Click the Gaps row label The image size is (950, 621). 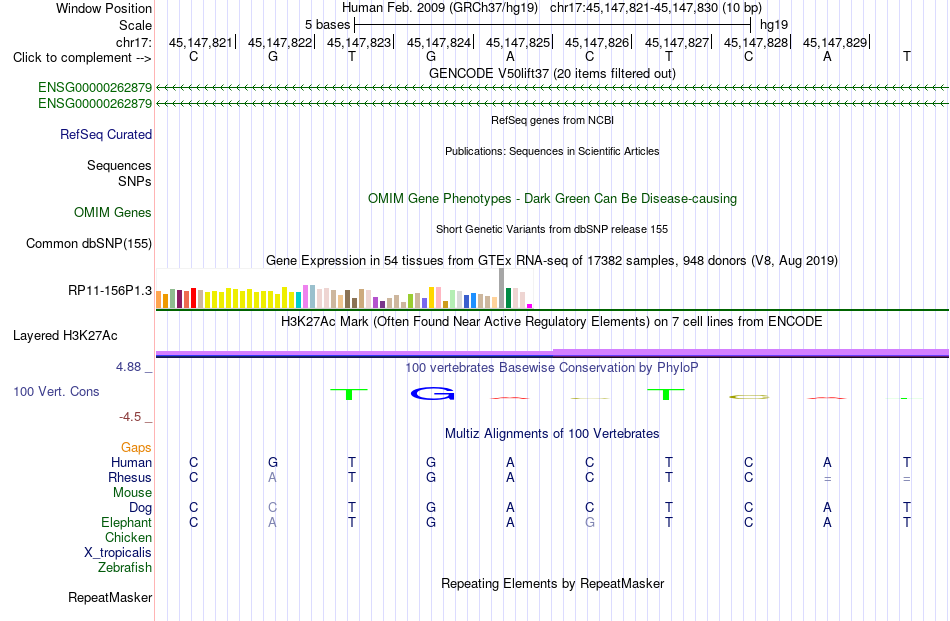click(x=136, y=447)
